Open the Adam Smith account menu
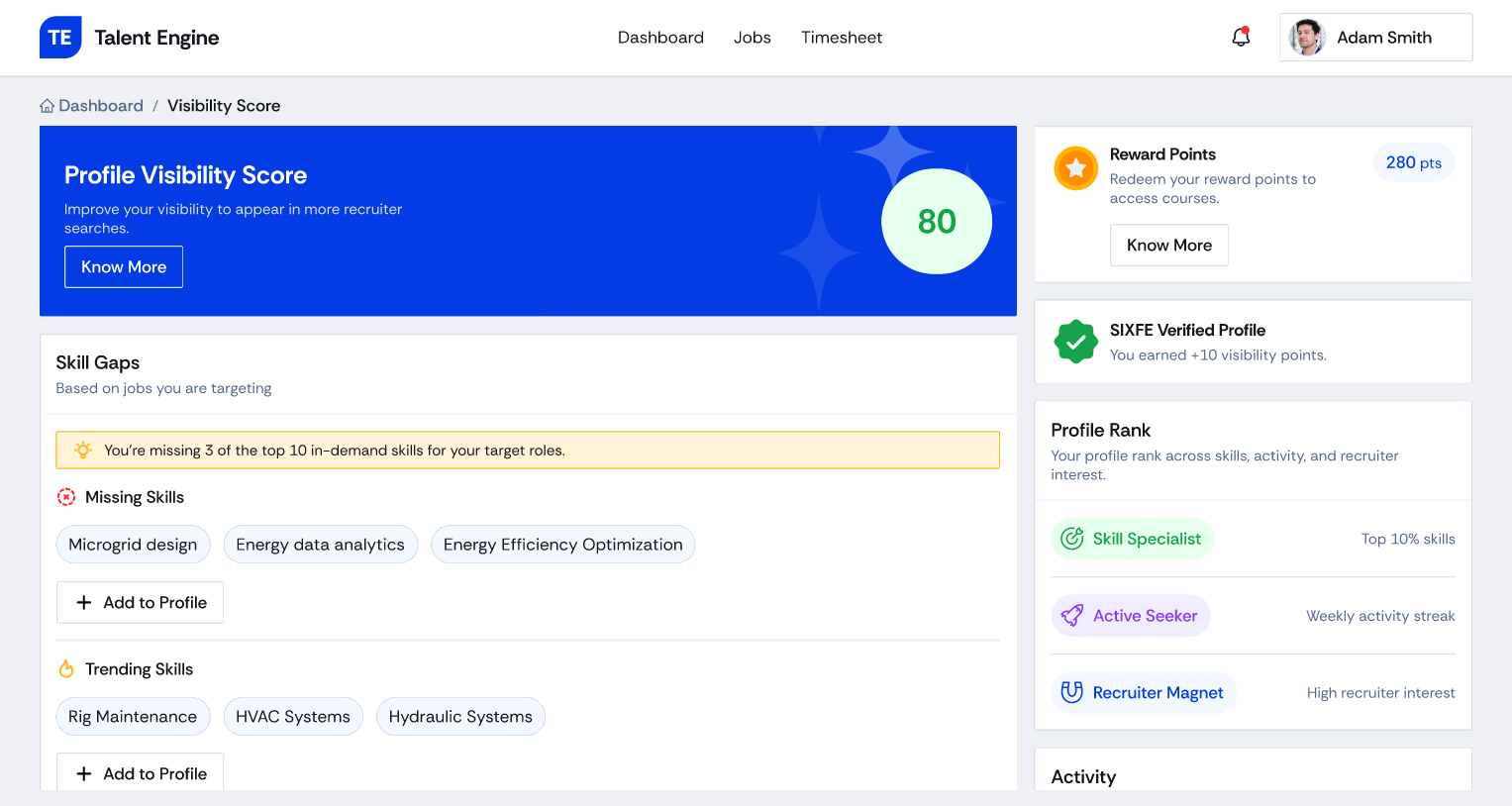Screen dimensions: 1512x806 coord(1375,38)
